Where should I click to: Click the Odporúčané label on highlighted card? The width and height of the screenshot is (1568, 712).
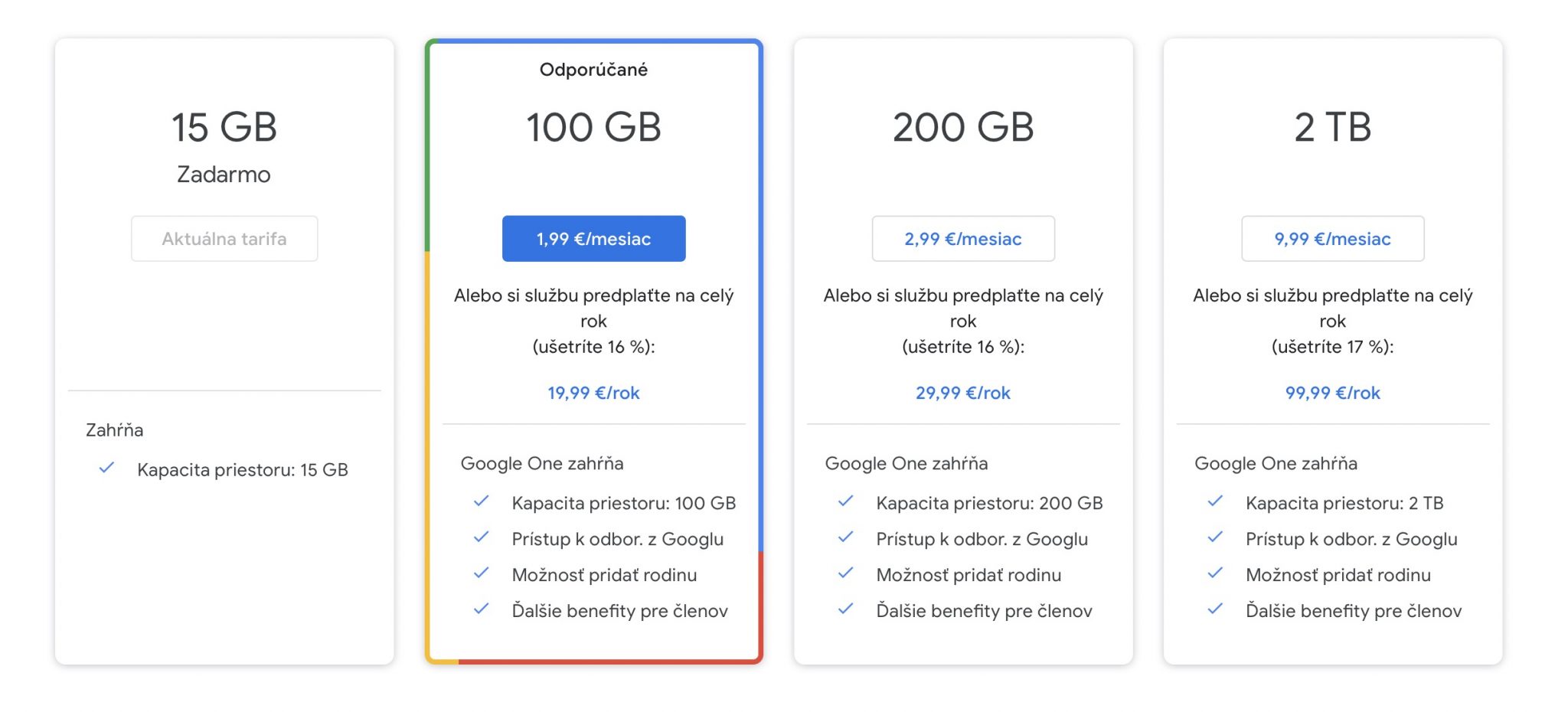(x=593, y=70)
